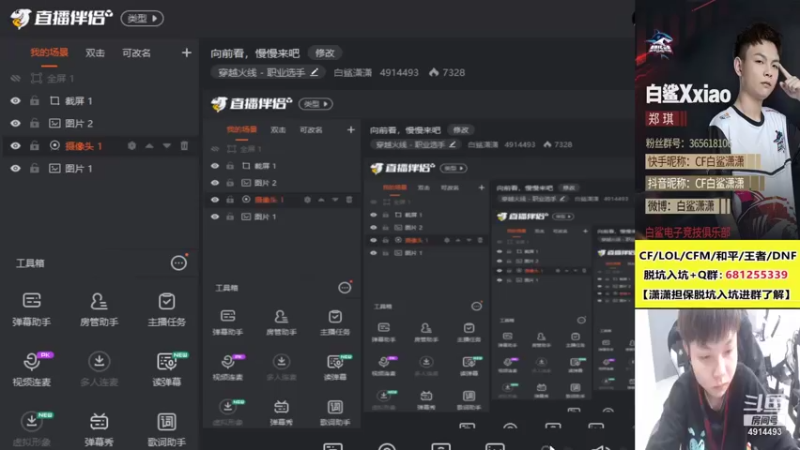The image size is (800, 450).
Task: Show the hidden 全屏 1 source
Action: tap(15, 79)
